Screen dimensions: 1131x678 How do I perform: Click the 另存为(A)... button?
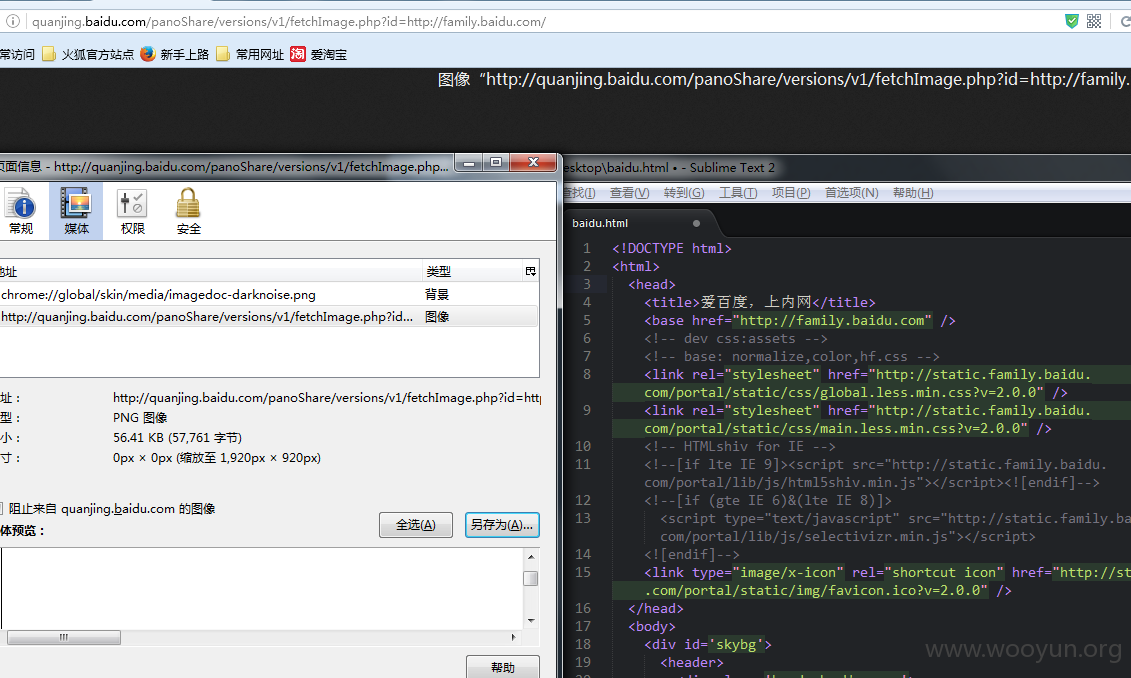[502, 525]
